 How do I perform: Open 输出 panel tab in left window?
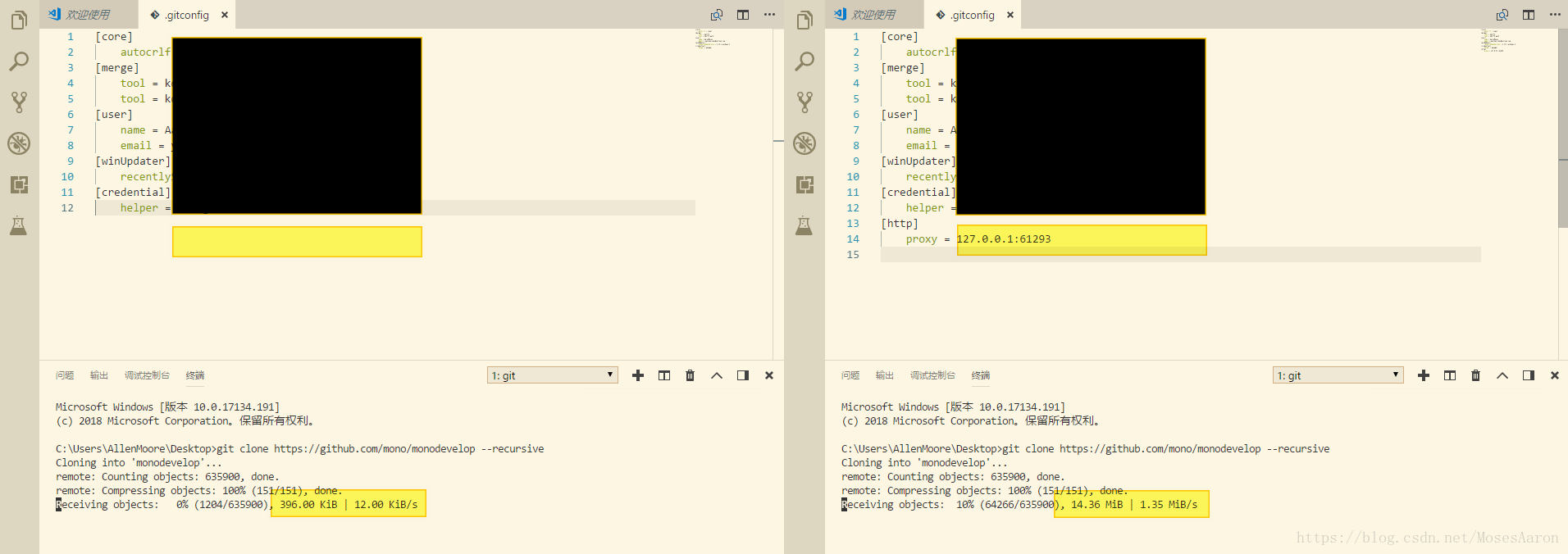pyautogui.click(x=99, y=375)
